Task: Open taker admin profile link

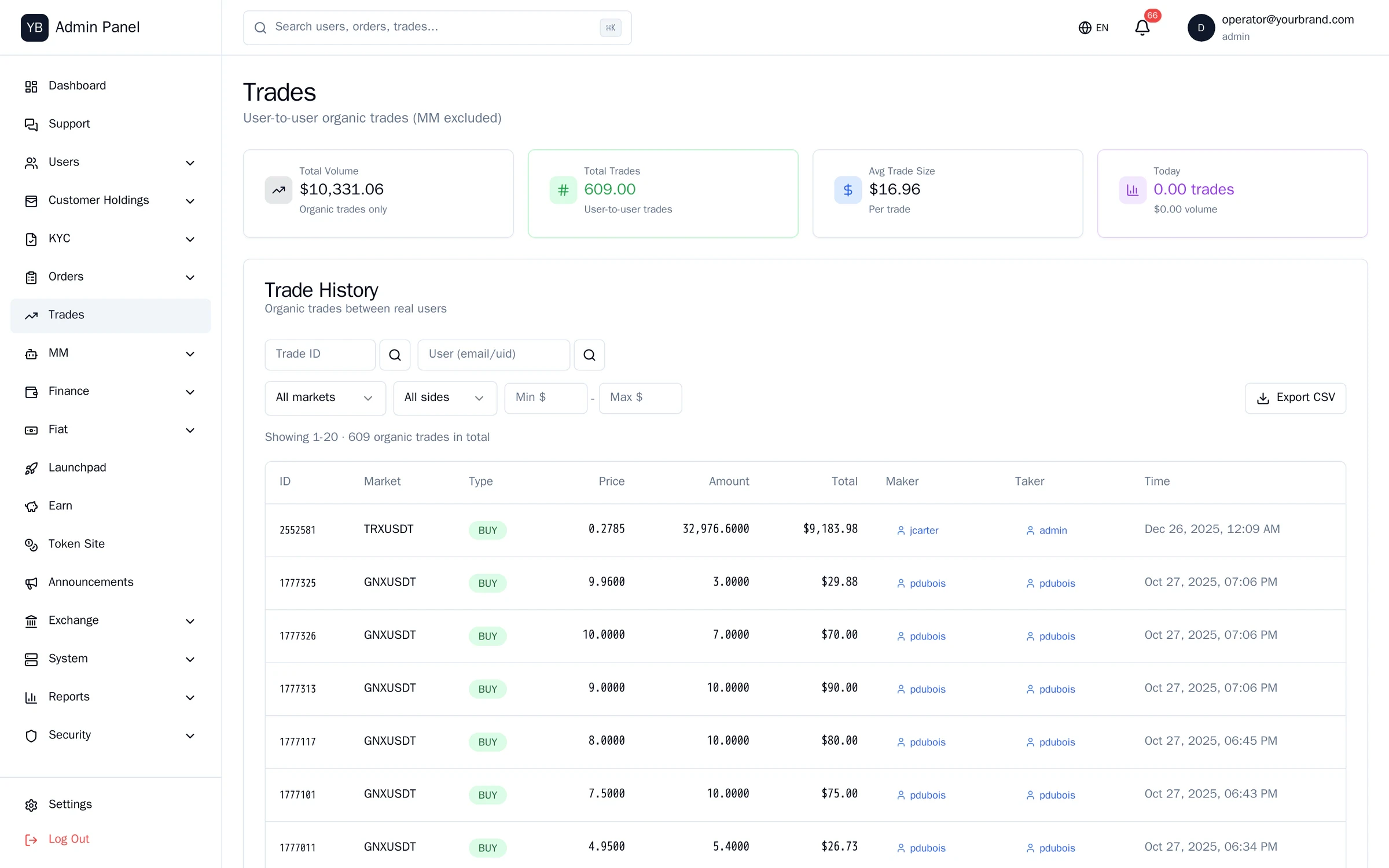Action: point(1046,530)
